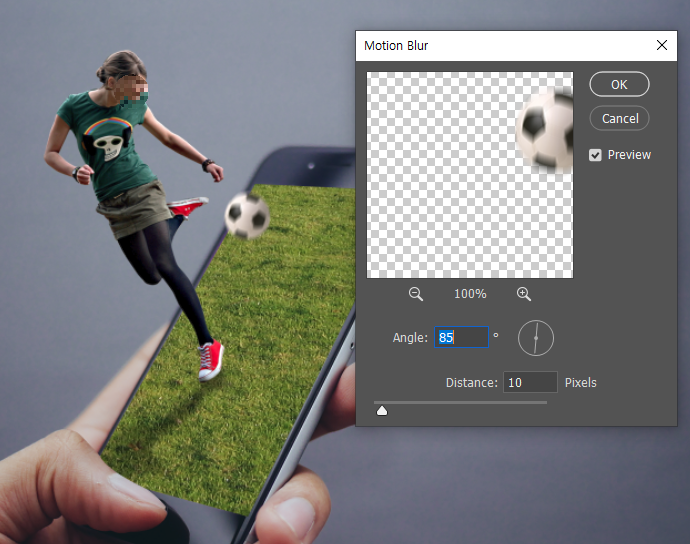Click the Distance slider track
The height and width of the screenshot is (544, 690).
(460, 402)
